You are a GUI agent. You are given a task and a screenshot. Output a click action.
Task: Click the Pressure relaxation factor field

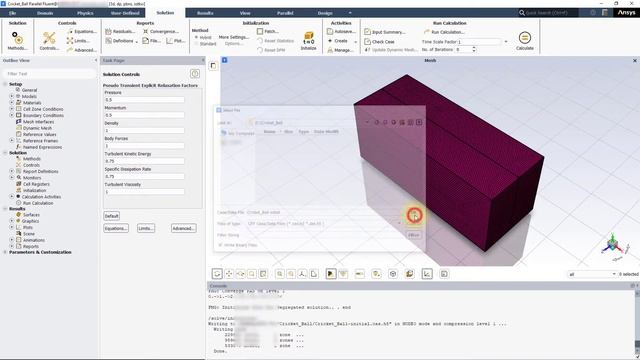point(144,100)
